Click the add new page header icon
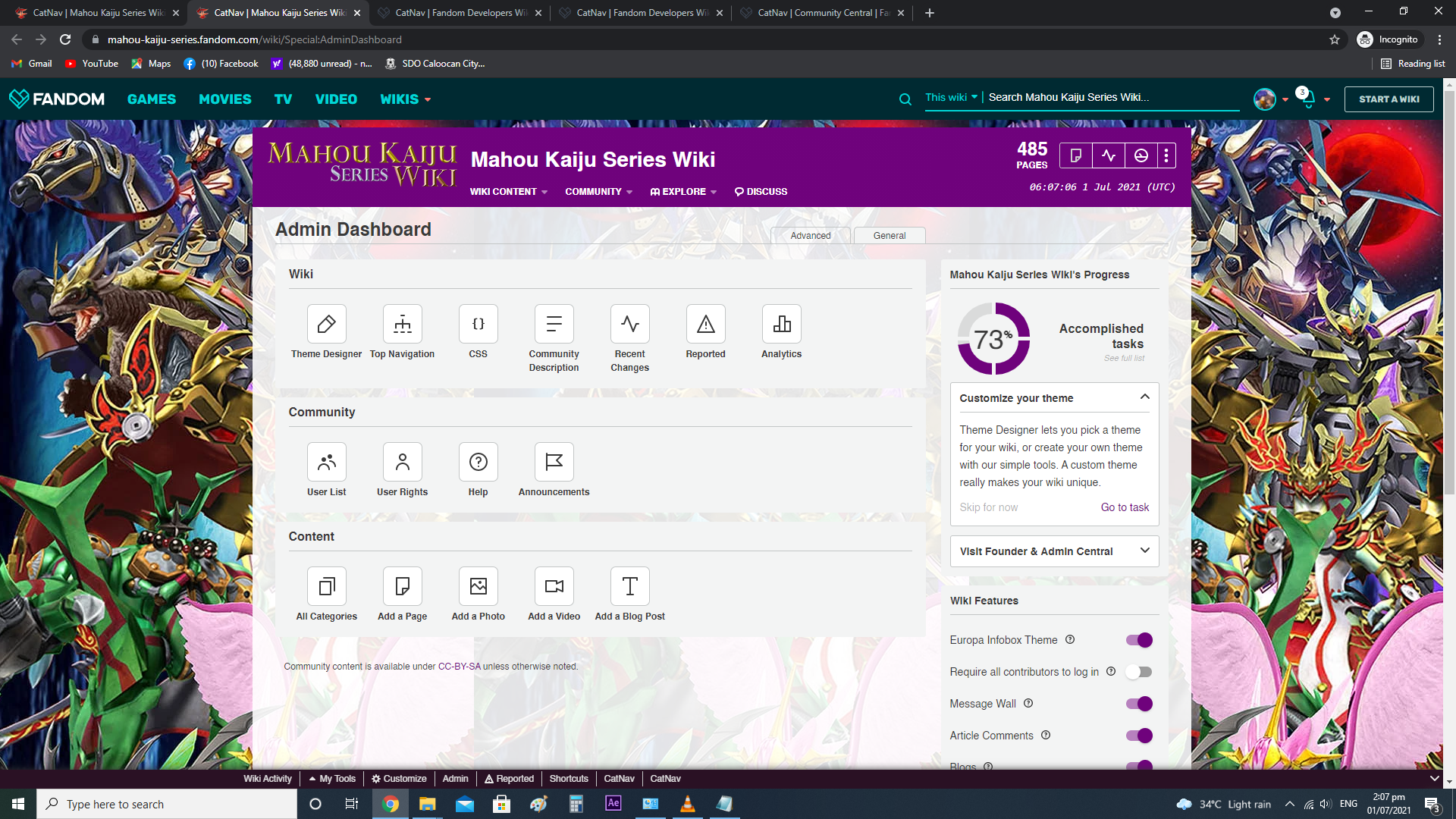 pyautogui.click(x=1075, y=155)
